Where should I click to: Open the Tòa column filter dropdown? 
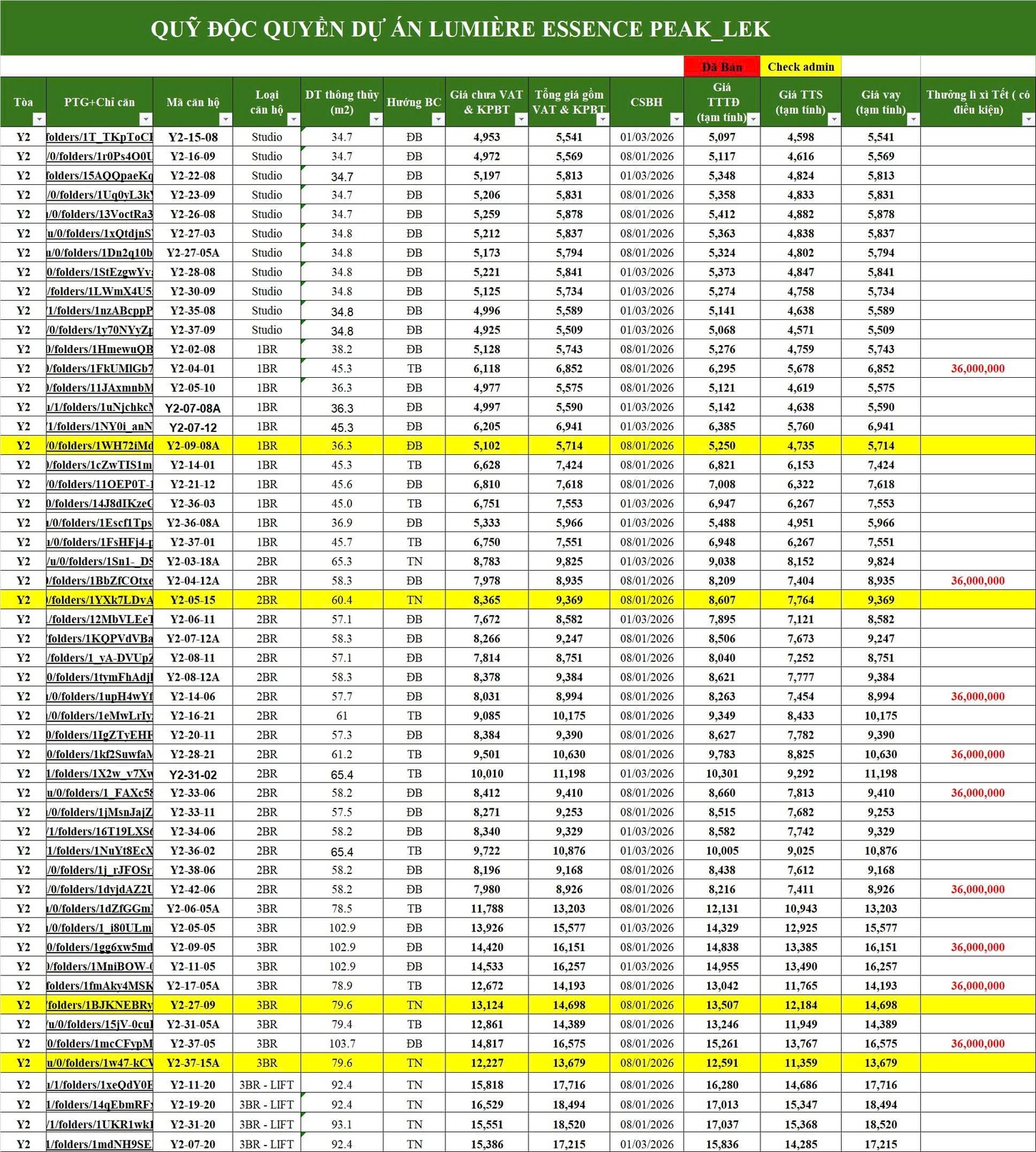click(39, 119)
